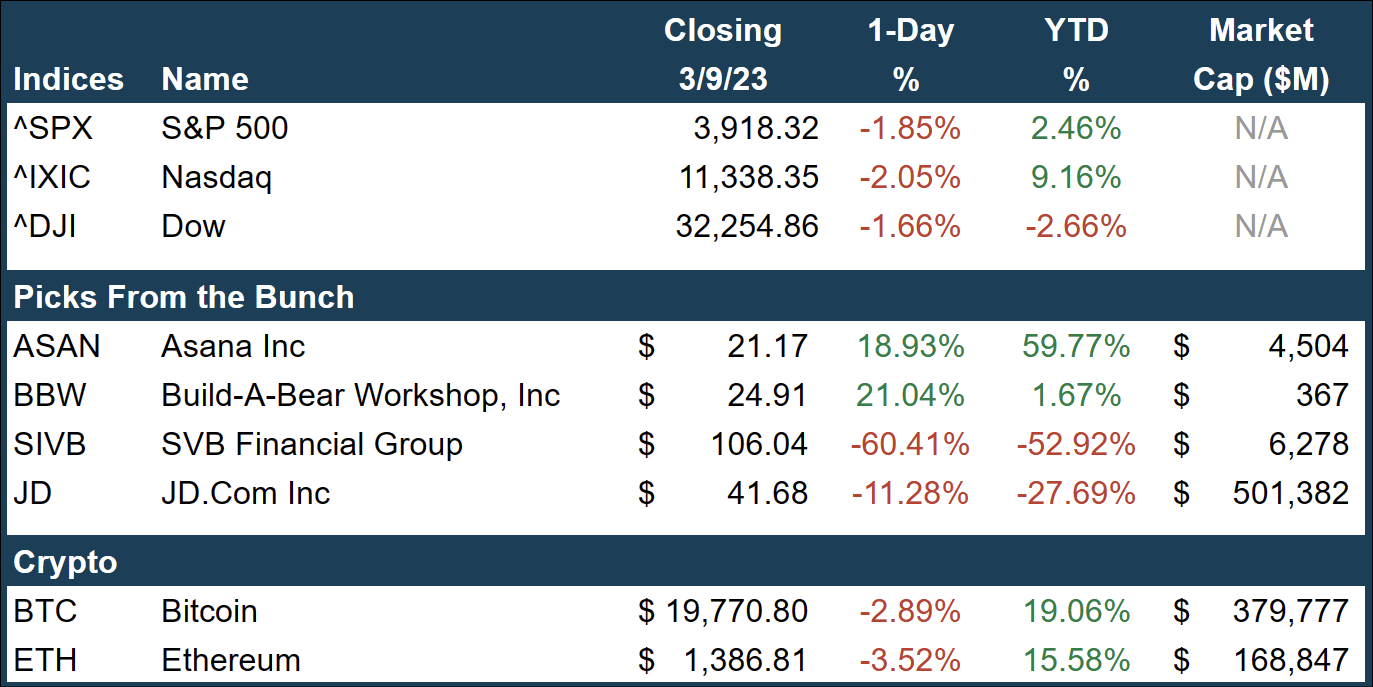This screenshot has height=687, width=1373.
Task: Click the Crypto section header
Action: tap(65, 562)
